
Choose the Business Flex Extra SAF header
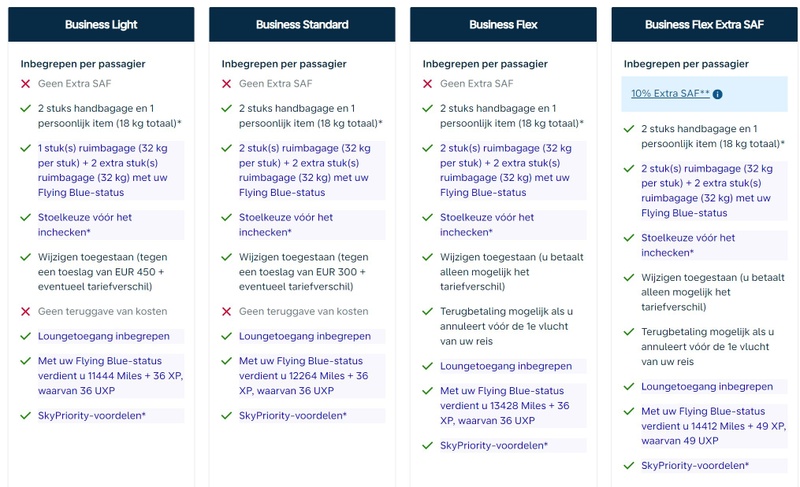point(704,24)
